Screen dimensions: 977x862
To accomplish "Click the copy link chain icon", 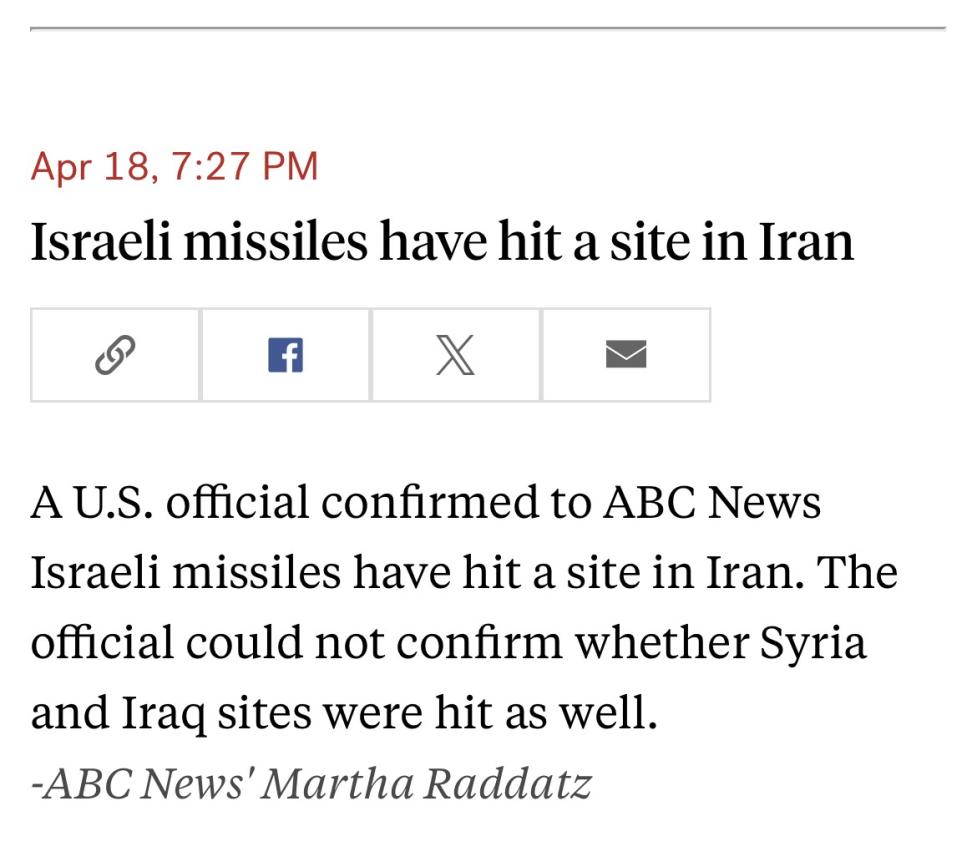I will 115,355.
